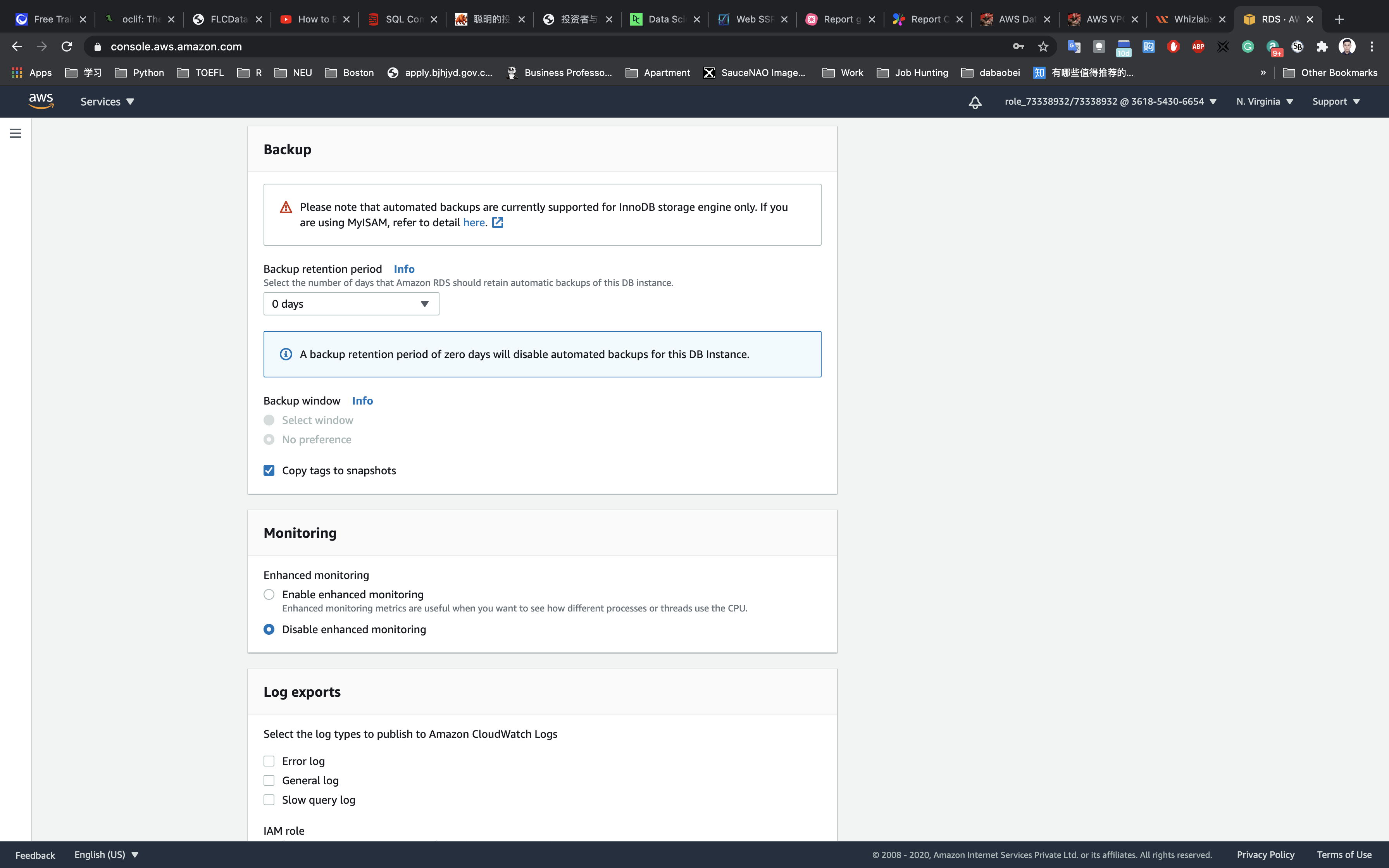Click the AdBlock Plus extension icon
Screen dimensions: 1389x868
pyautogui.click(x=1198, y=46)
